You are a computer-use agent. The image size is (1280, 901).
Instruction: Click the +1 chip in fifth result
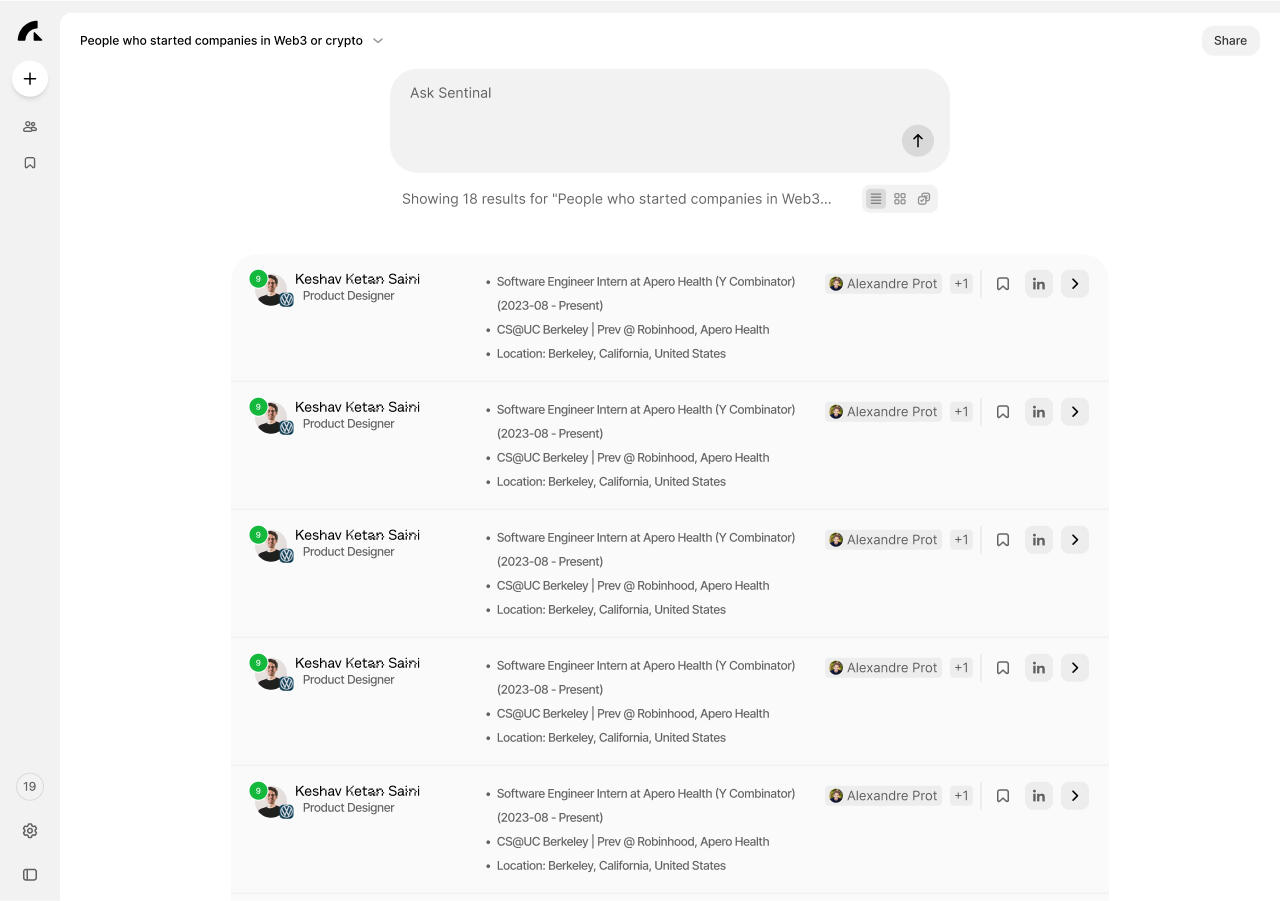point(961,796)
